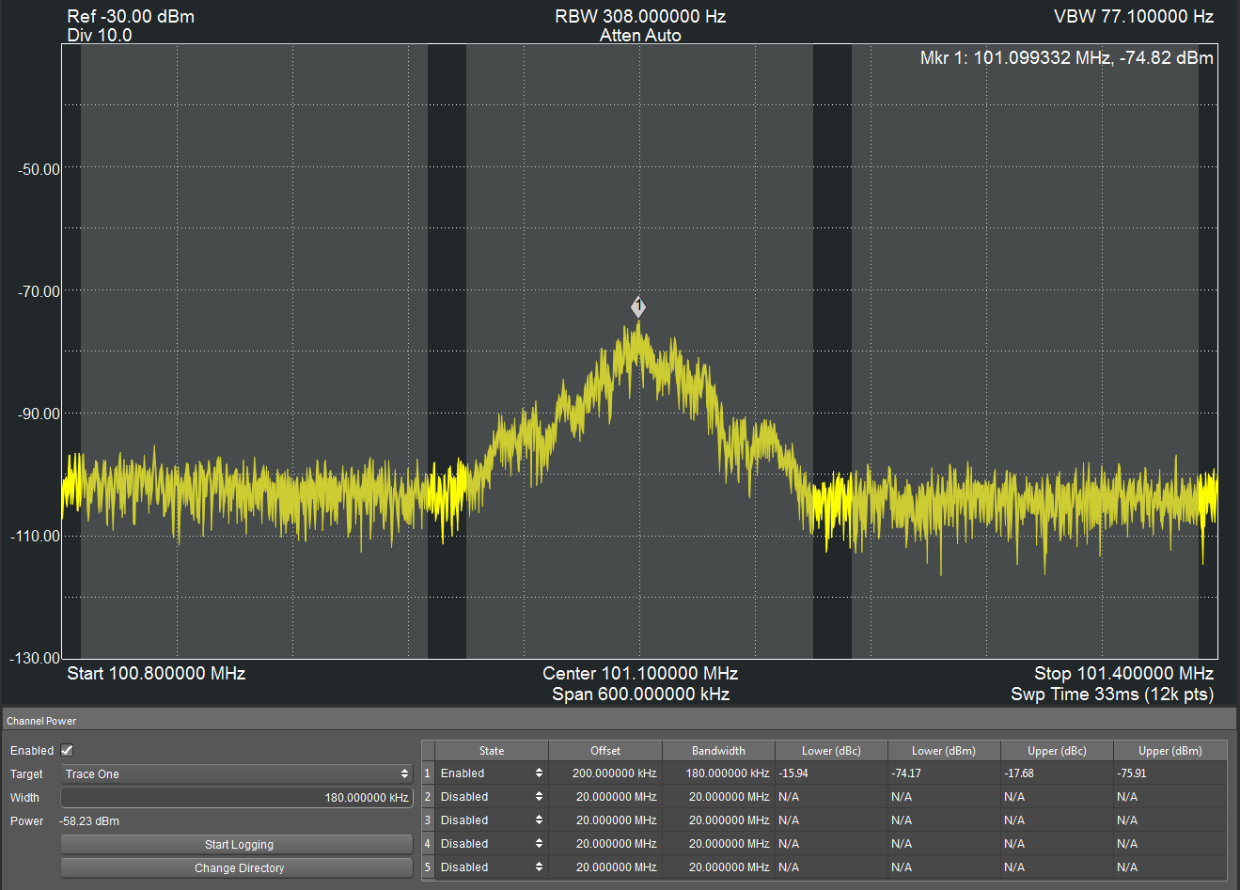Viewport: 1240px width, 890px height.
Task: Click the Span 600.000000 kHz label
Action: pyautogui.click(x=640, y=694)
